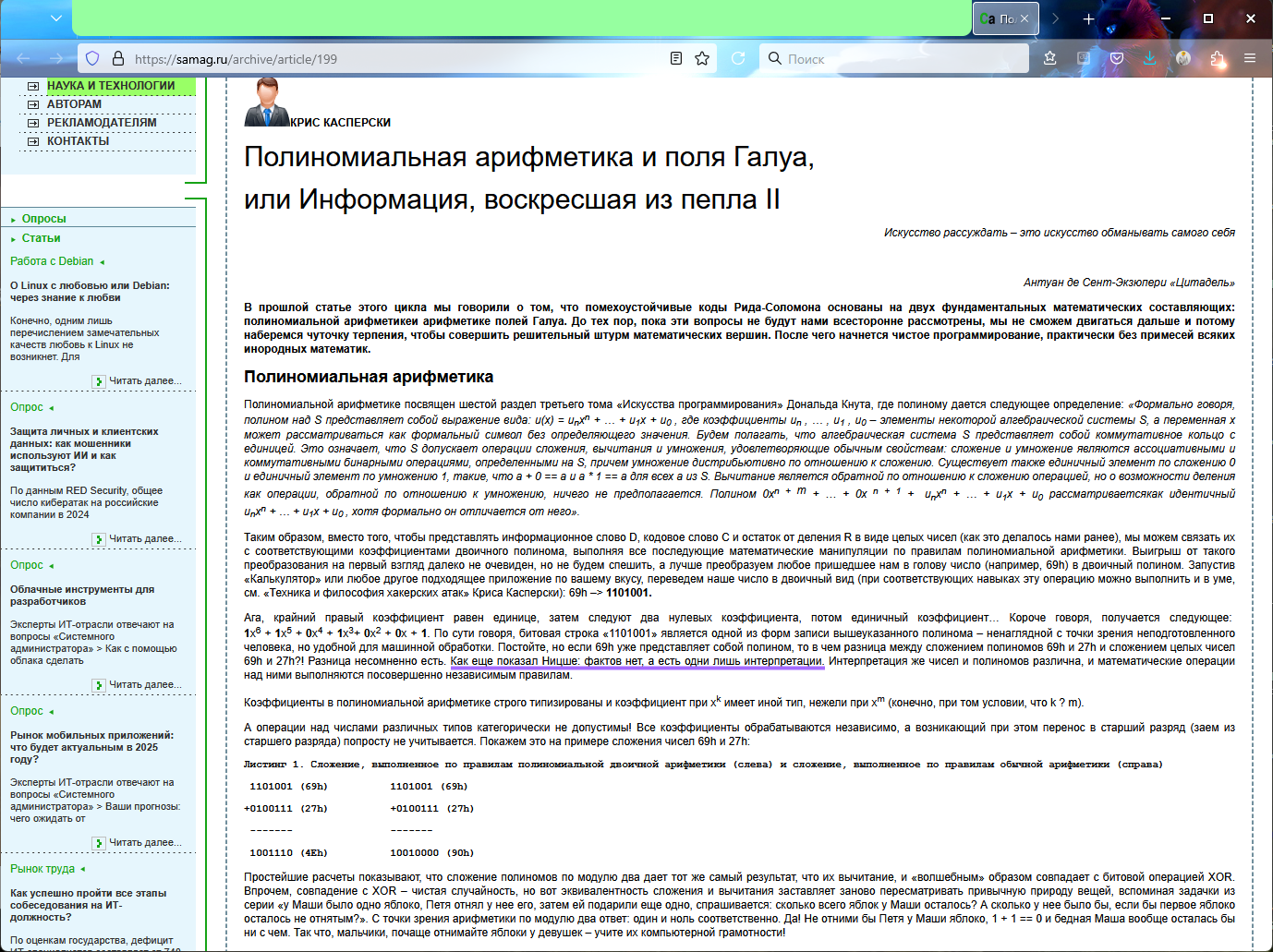Open 'Рынок мобильных приложений' article

click(x=91, y=747)
